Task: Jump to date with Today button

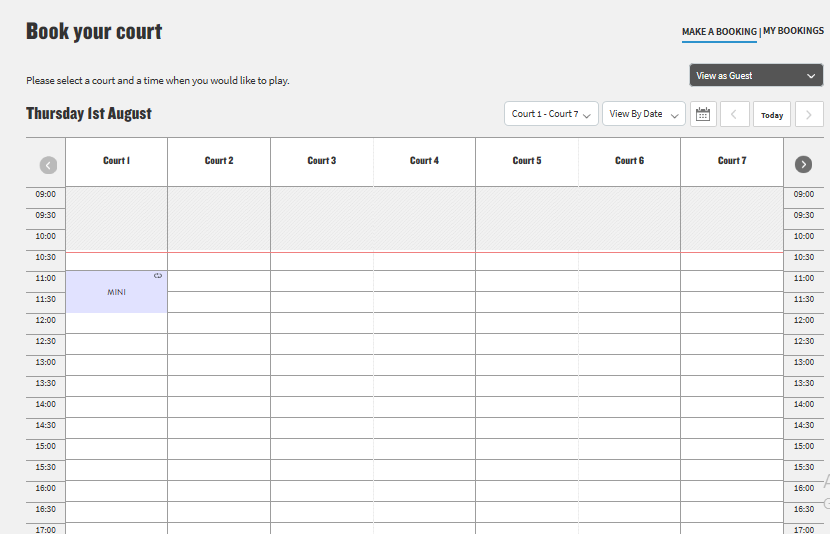Action: tap(772, 115)
